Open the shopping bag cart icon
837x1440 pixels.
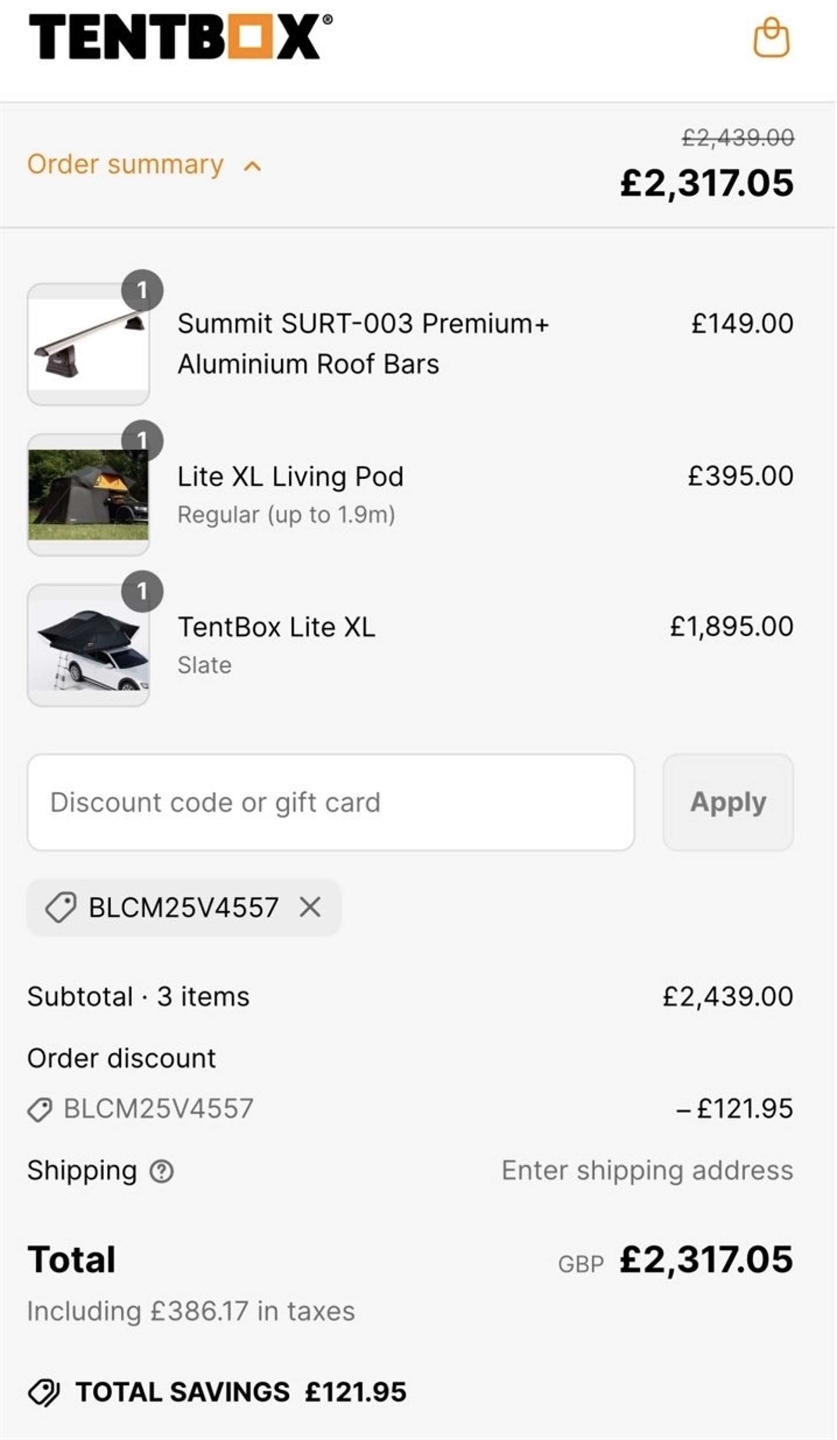[771, 38]
